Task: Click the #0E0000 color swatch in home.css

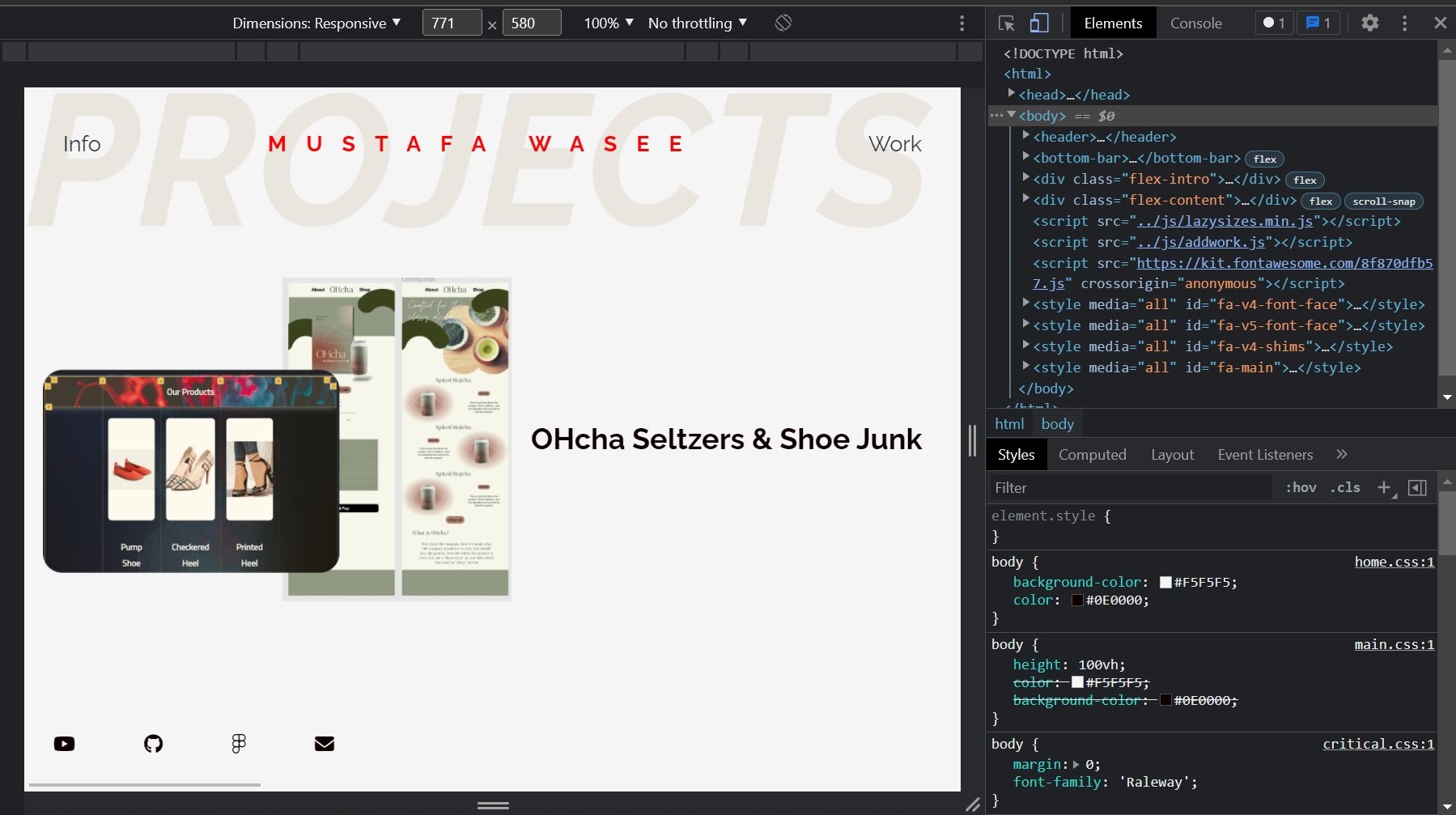Action: pyautogui.click(x=1077, y=600)
